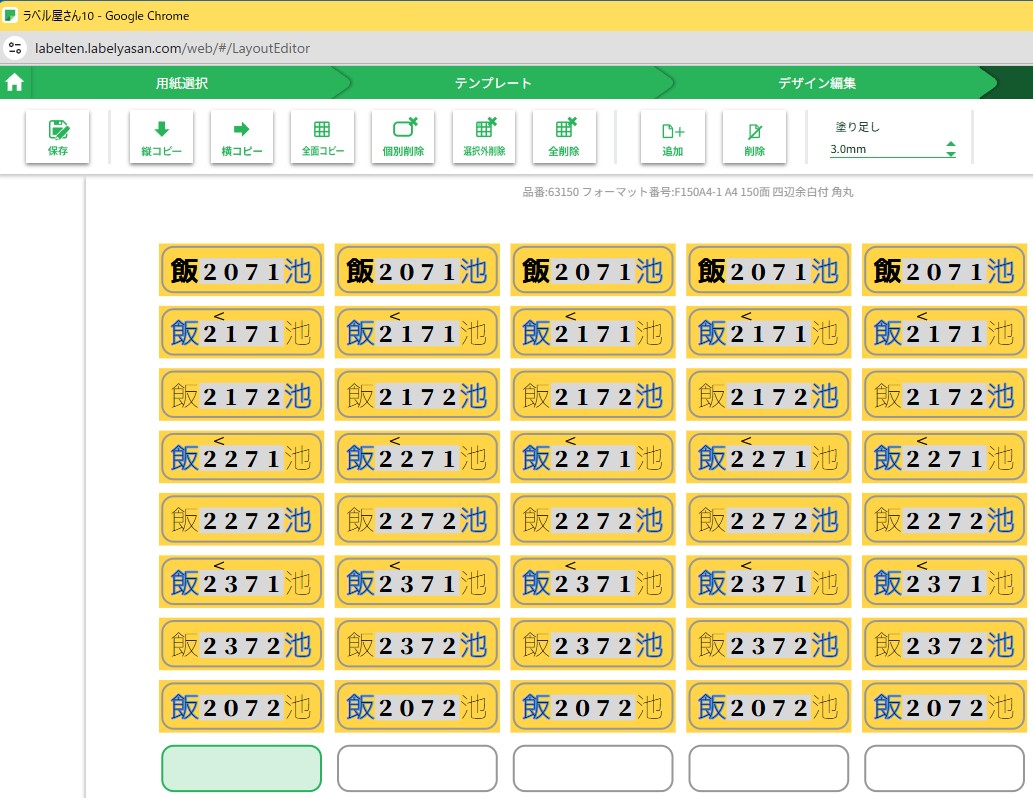
Task: Open the site info icon in address bar
Action: click(15, 48)
